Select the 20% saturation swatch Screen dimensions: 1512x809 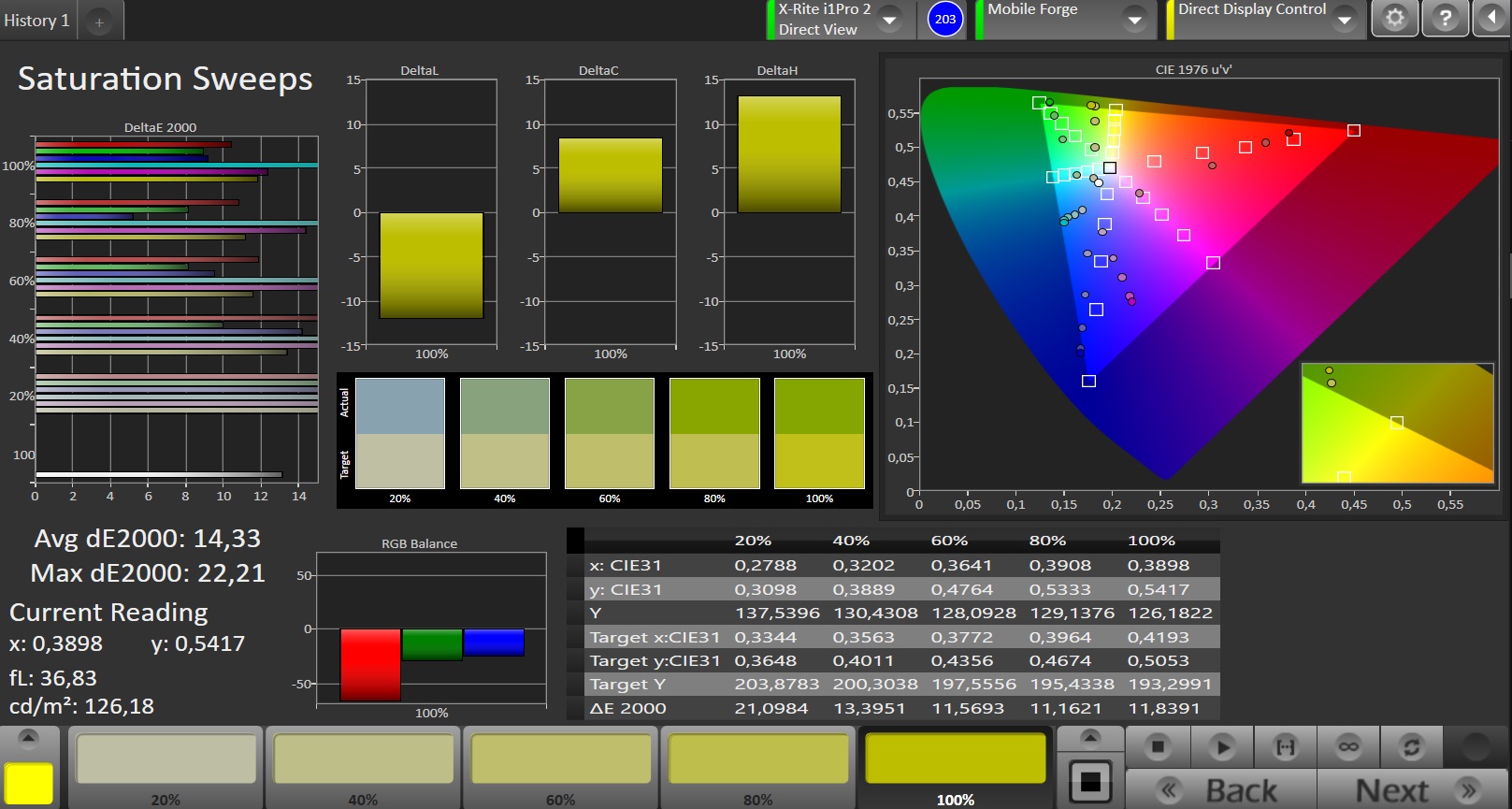166,759
